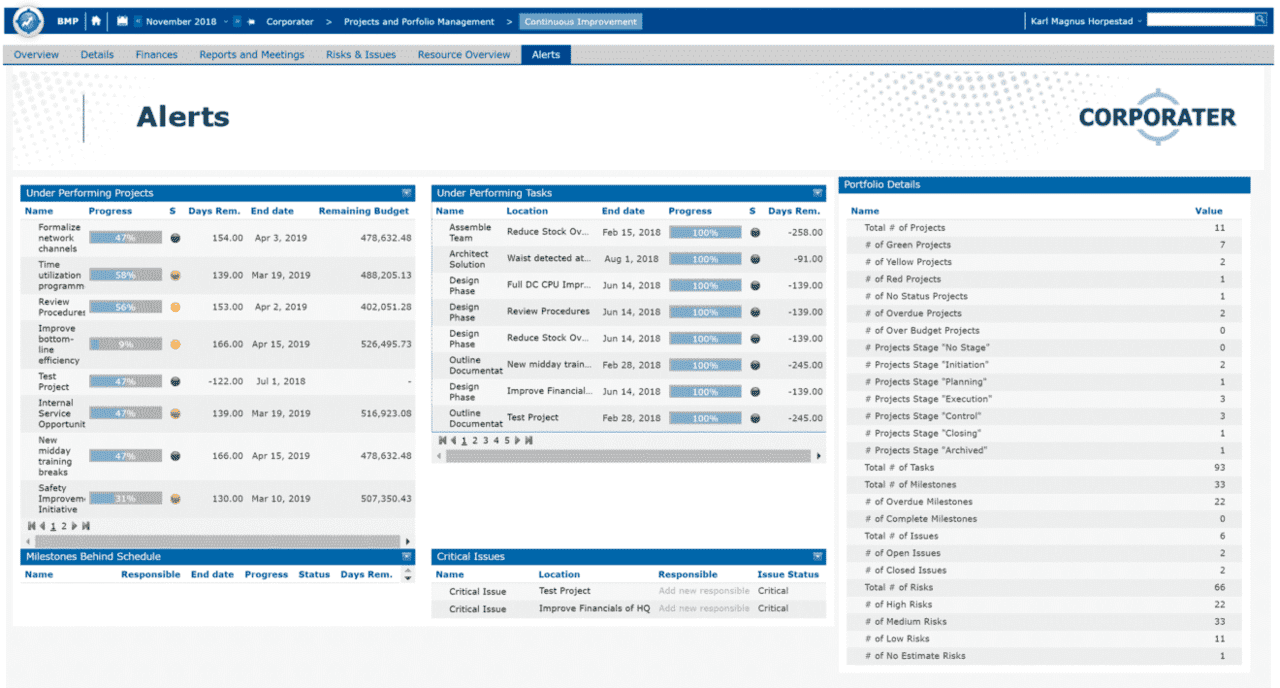Open the calendar icon beside November 2018
Image resolution: width=1280 pixels, height=688 pixels.
pos(123,21)
